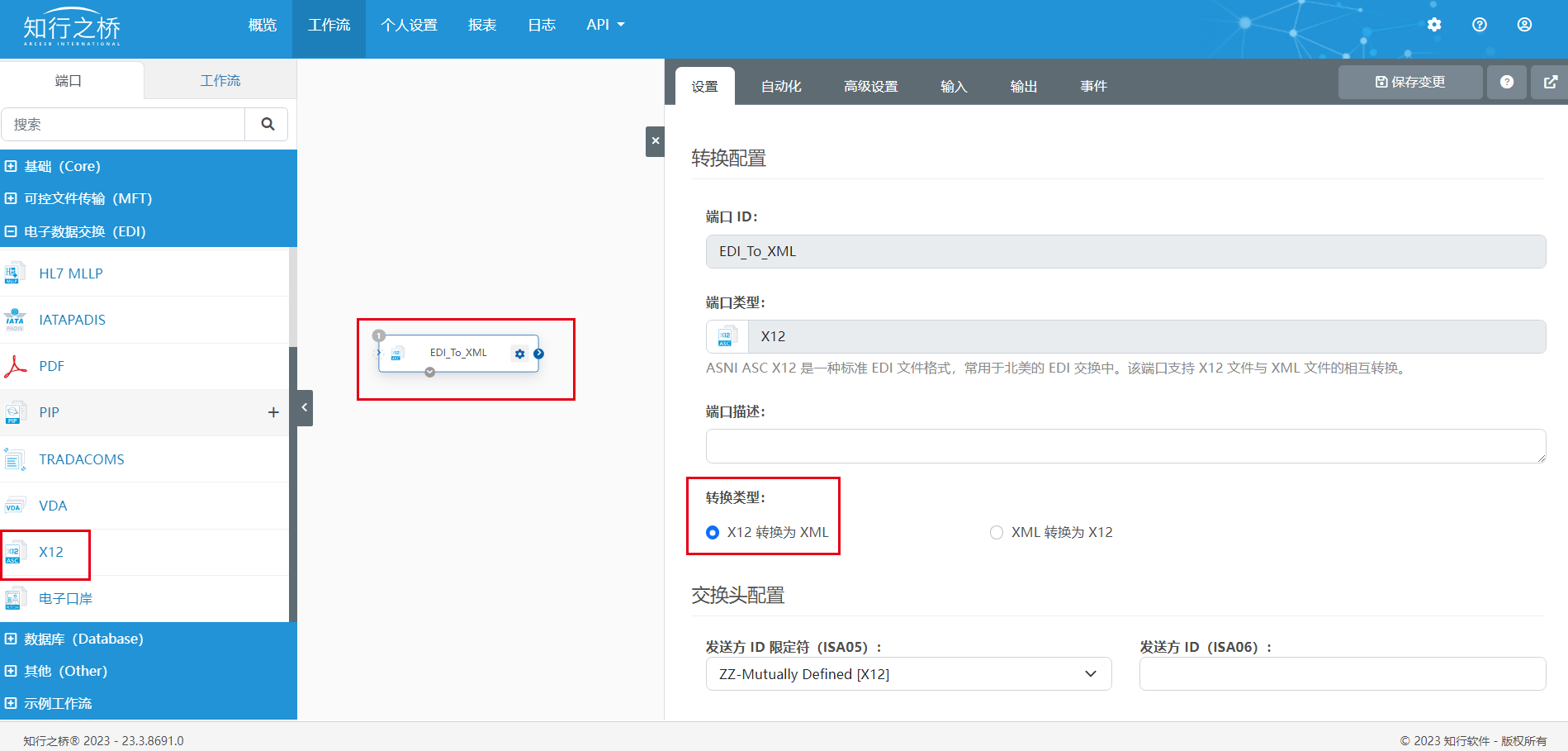Open 报表 in the top navigation

point(482,25)
